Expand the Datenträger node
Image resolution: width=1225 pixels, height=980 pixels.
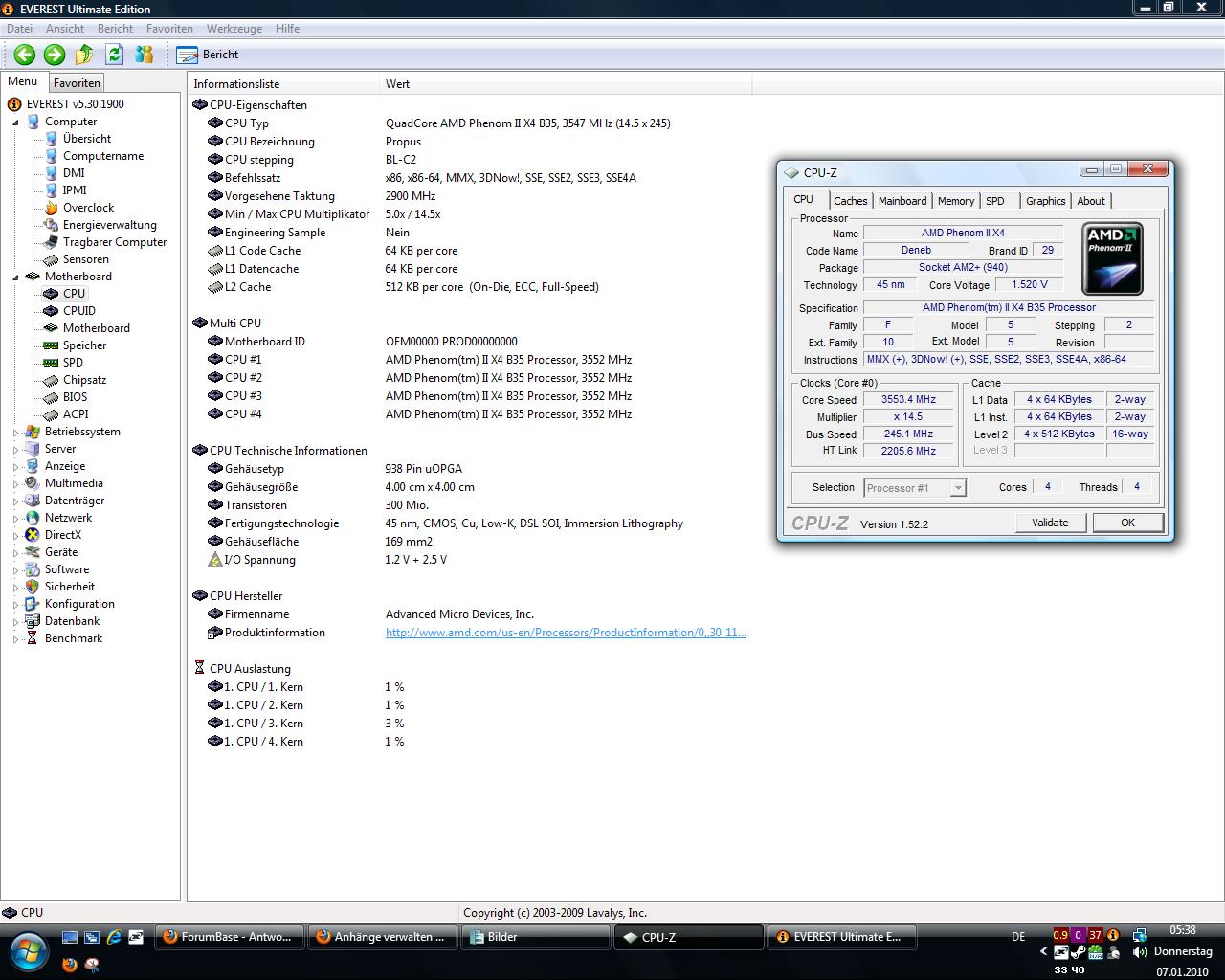tap(15, 501)
